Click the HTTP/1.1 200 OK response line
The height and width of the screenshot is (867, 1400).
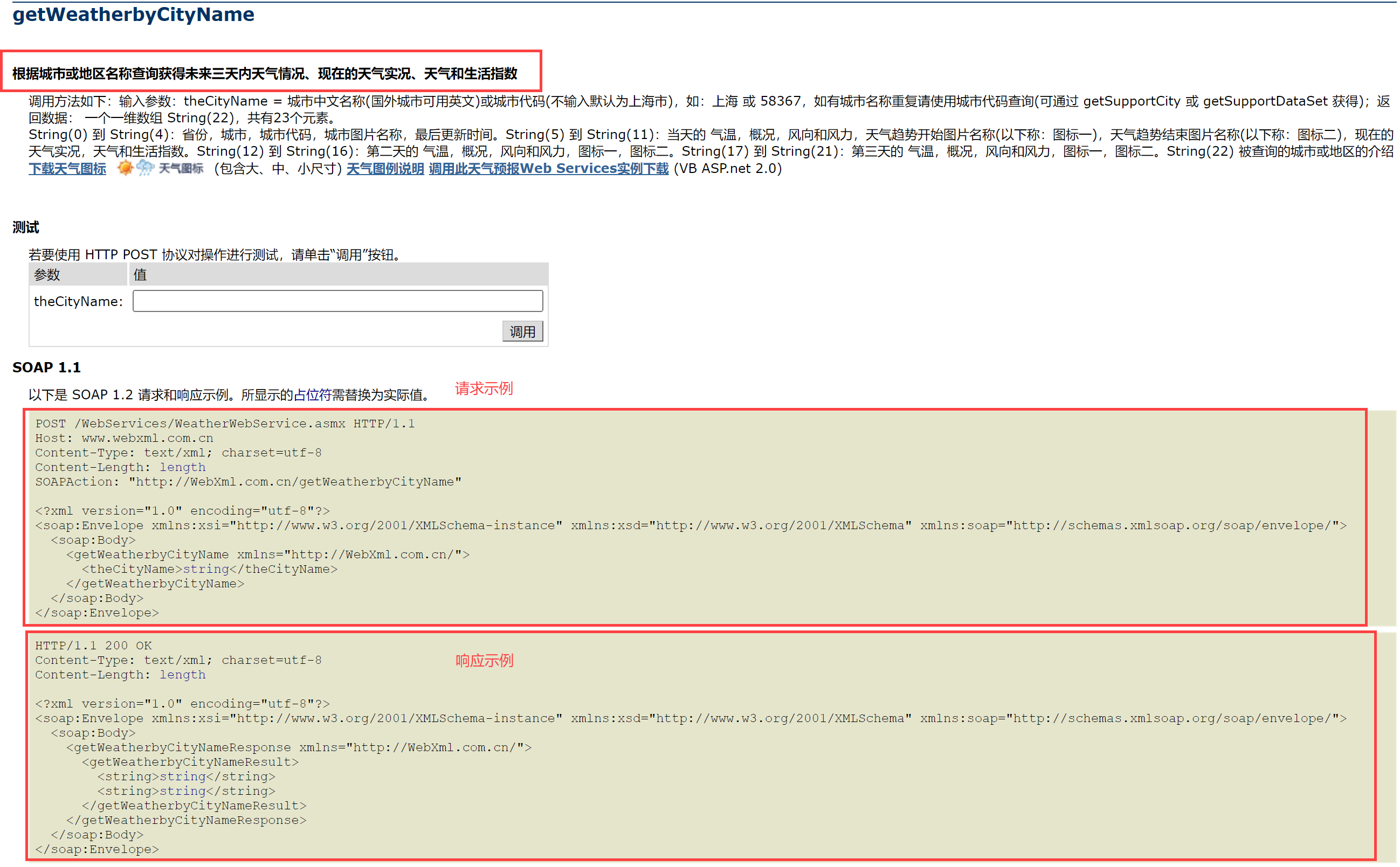tap(93, 645)
